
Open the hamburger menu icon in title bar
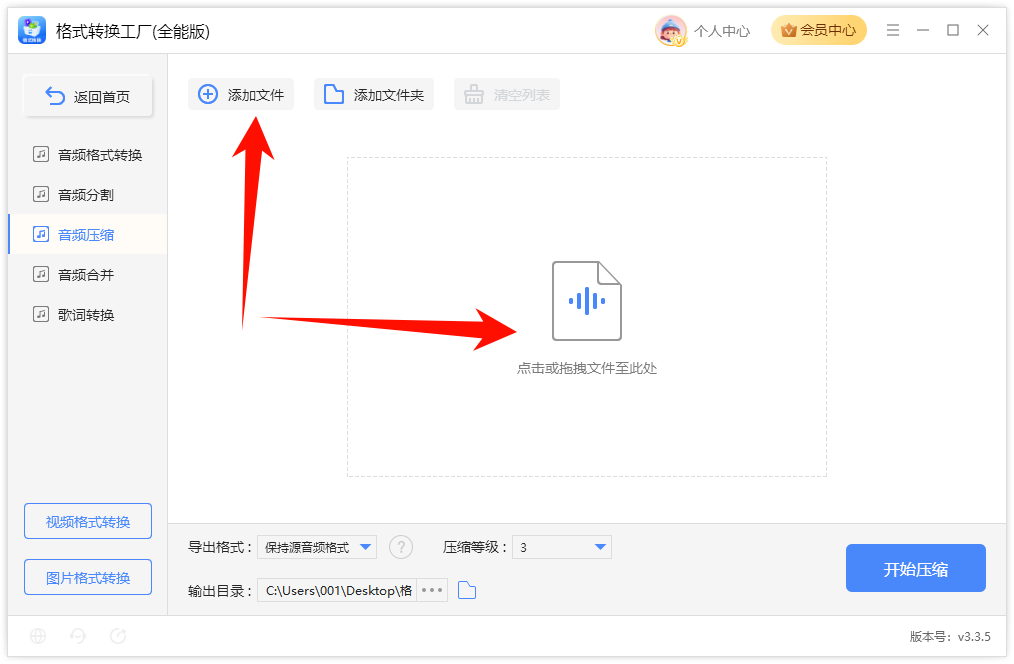click(892, 30)
